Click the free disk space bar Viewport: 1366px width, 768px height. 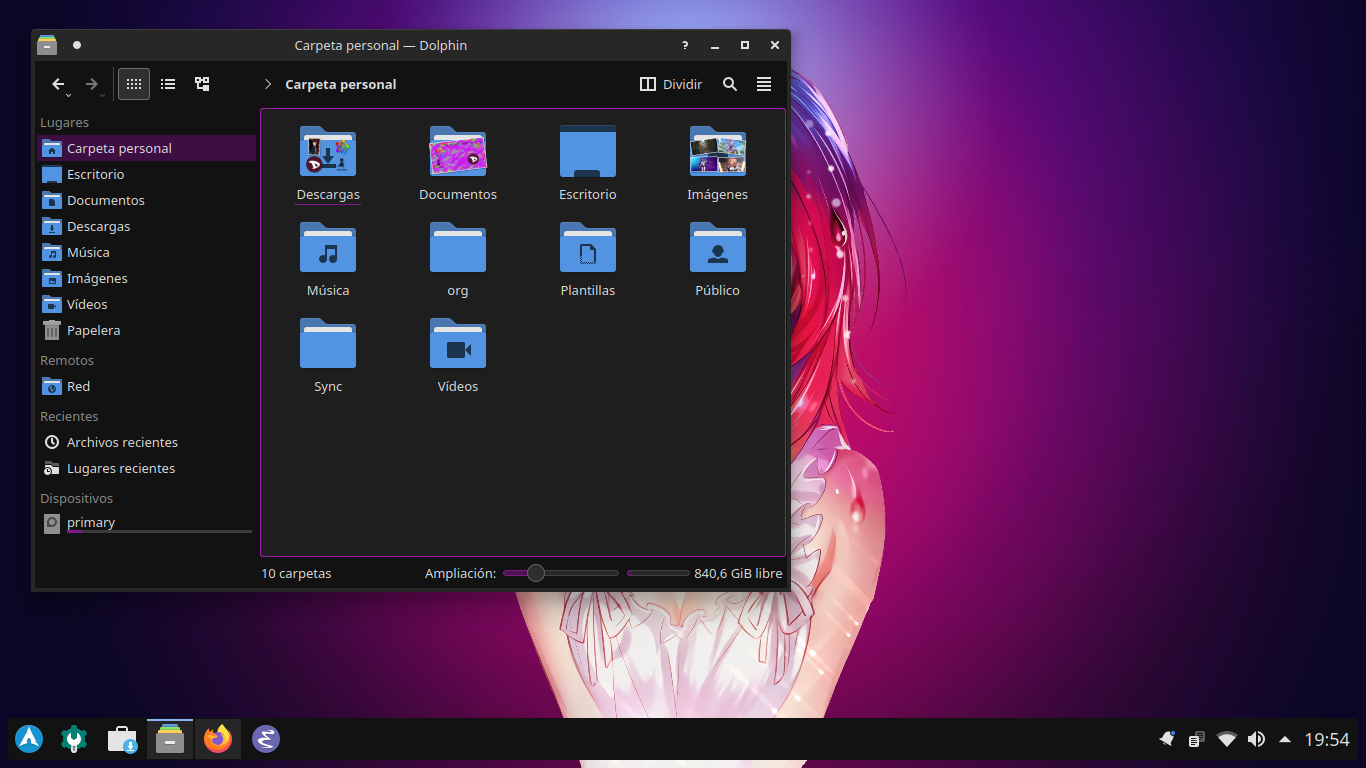click(658, 573)
